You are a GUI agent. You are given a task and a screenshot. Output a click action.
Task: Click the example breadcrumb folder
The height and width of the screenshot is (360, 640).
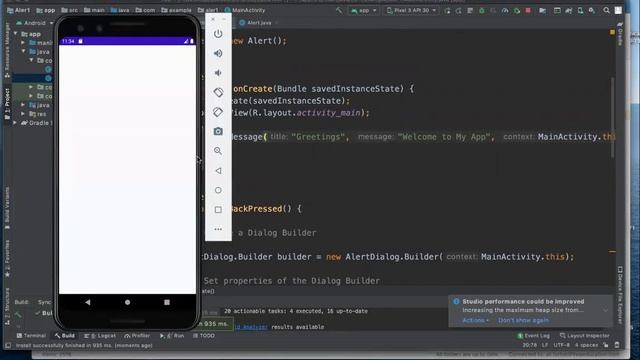coord(176,10)
